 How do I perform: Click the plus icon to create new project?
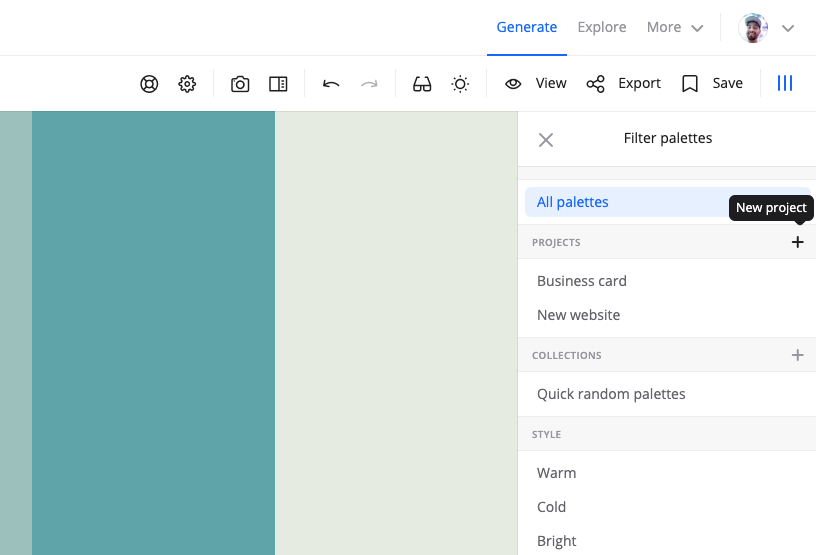tap(797, 242)
